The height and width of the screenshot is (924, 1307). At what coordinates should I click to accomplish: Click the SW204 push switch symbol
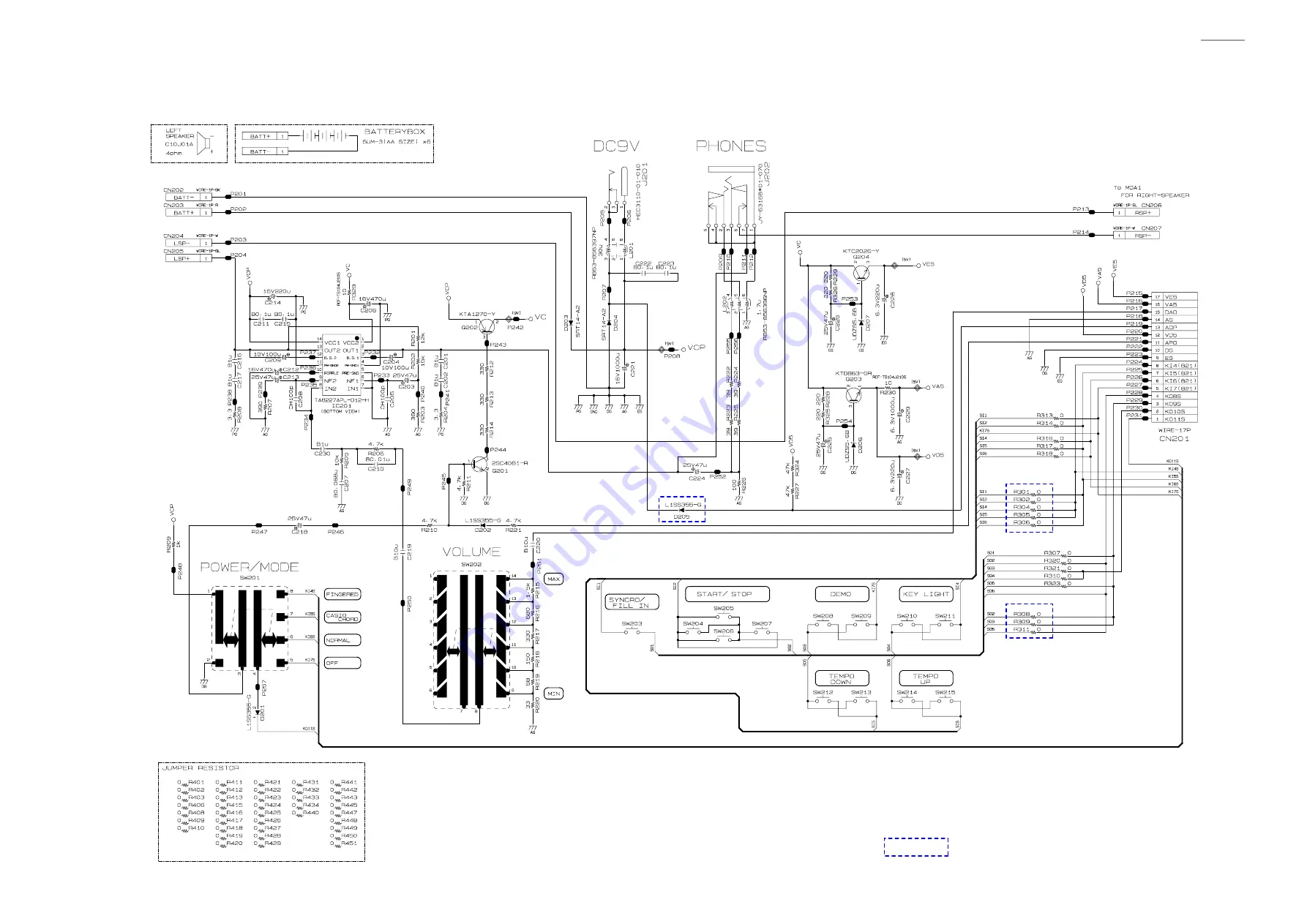point(692,631)
